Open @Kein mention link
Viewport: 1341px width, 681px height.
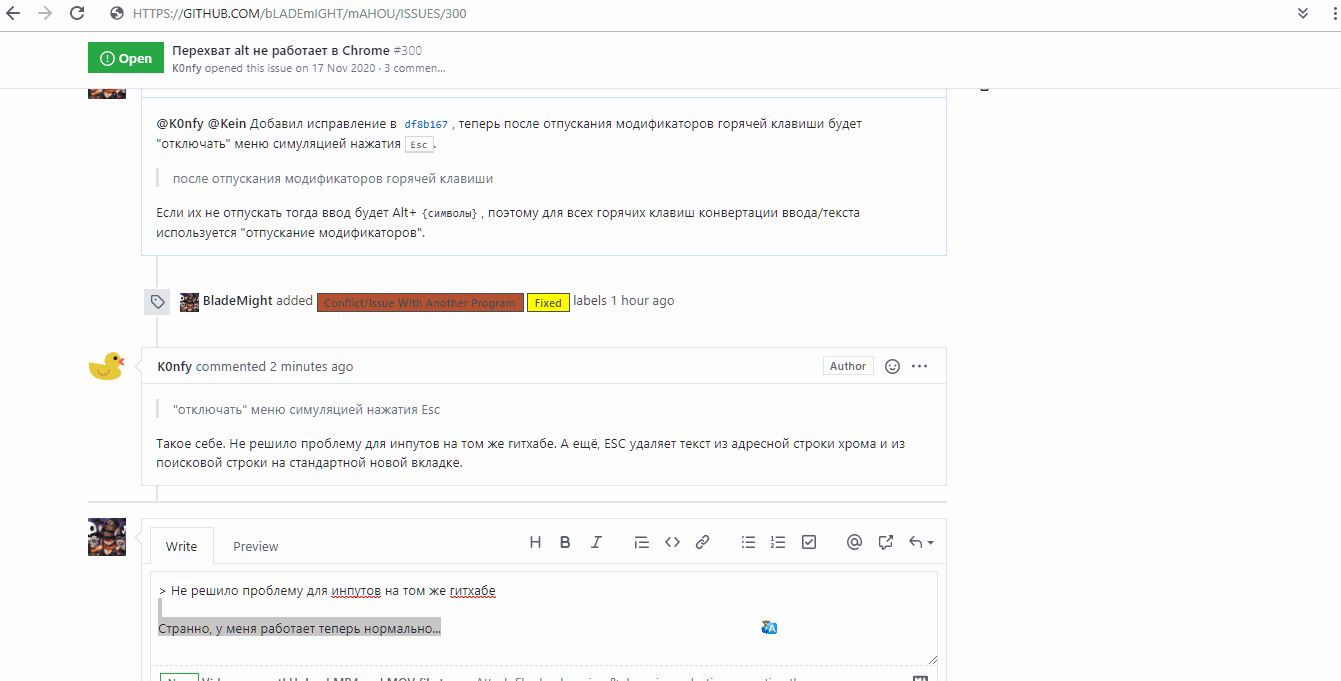click(227, 124)
